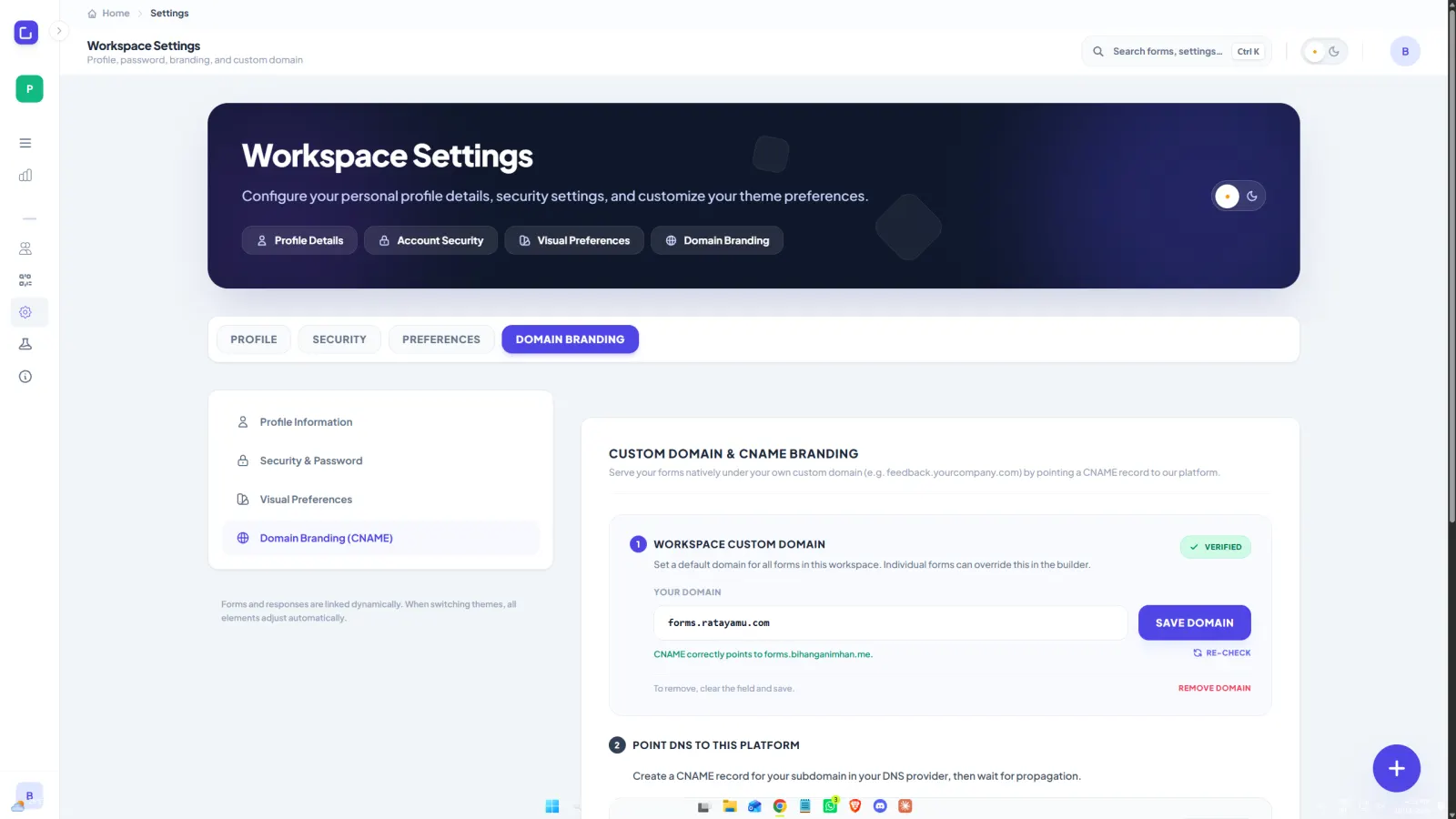Click the REMOVE DOMAIN link

click(x=1215, y=689)
